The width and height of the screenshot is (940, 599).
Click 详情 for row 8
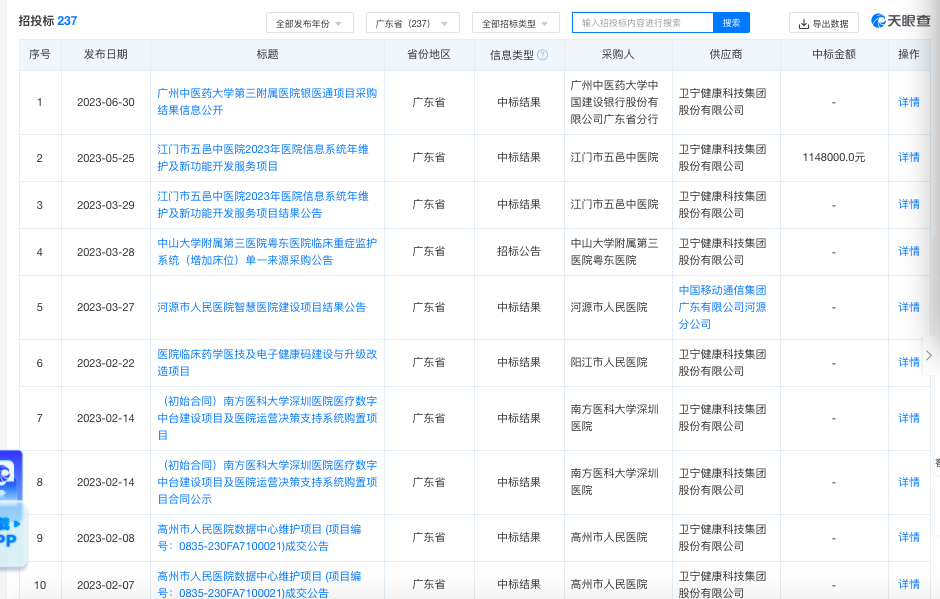click(x=909, y=483)
